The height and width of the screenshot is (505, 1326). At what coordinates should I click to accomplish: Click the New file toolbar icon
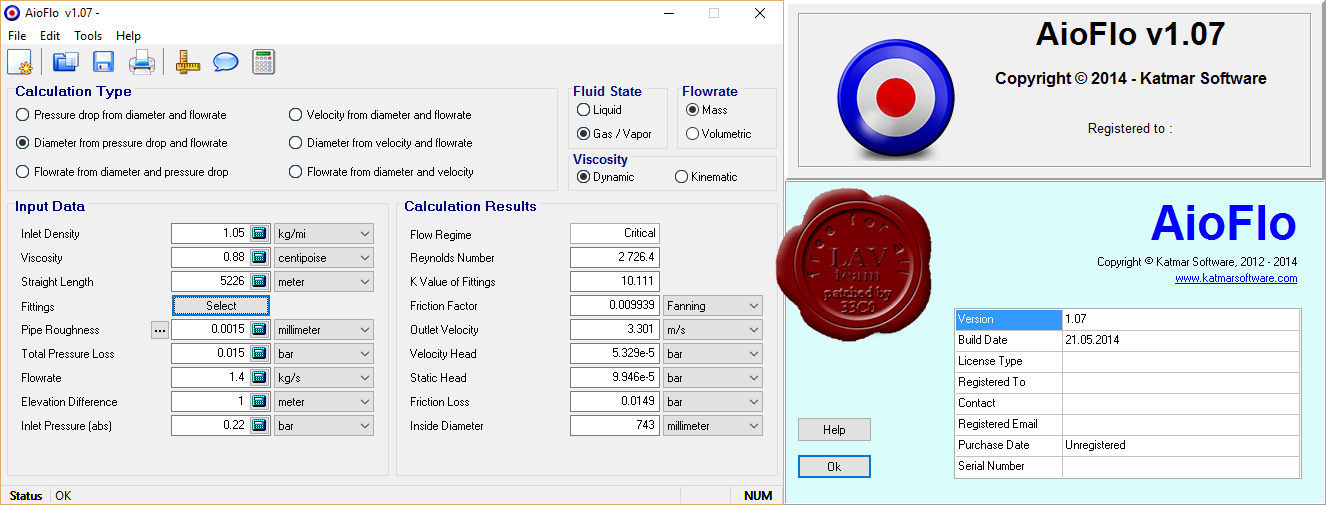point(20,62)
